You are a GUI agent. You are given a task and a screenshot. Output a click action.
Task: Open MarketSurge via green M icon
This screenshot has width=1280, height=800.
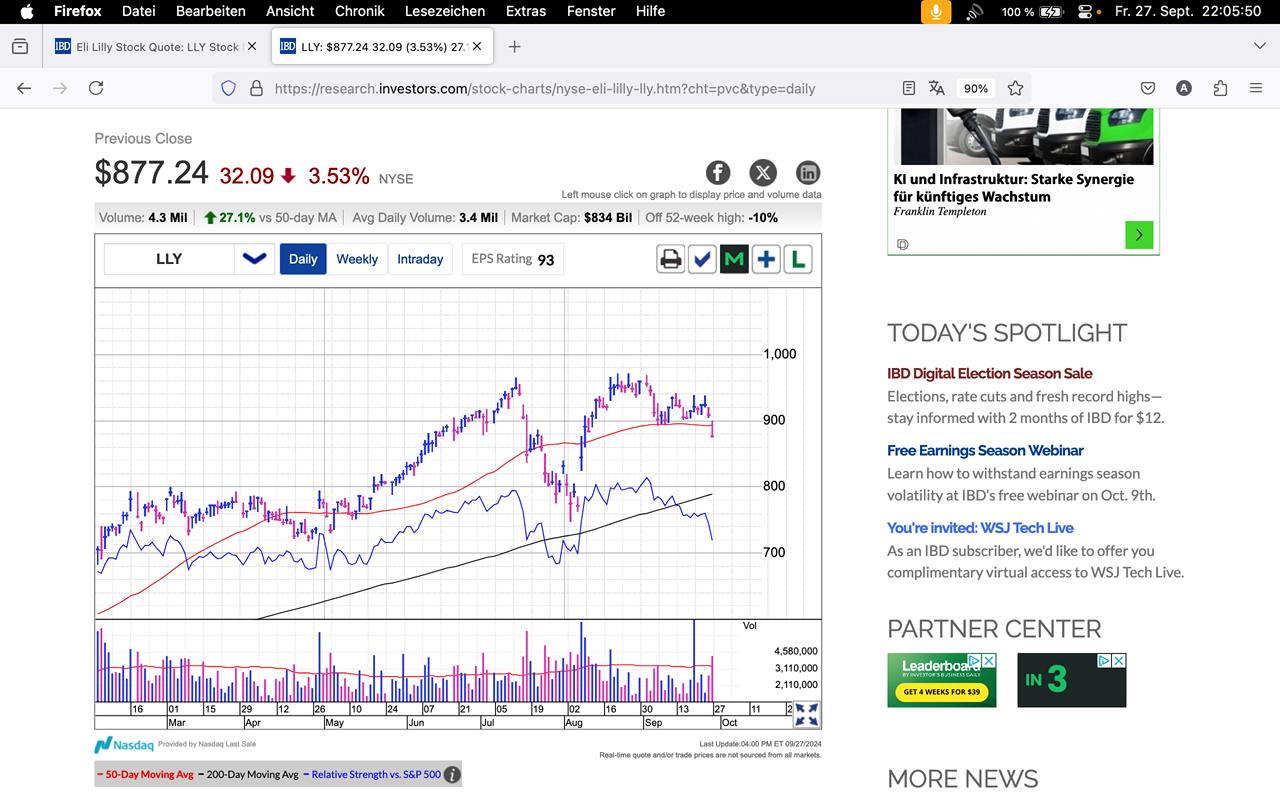point(734,260)
